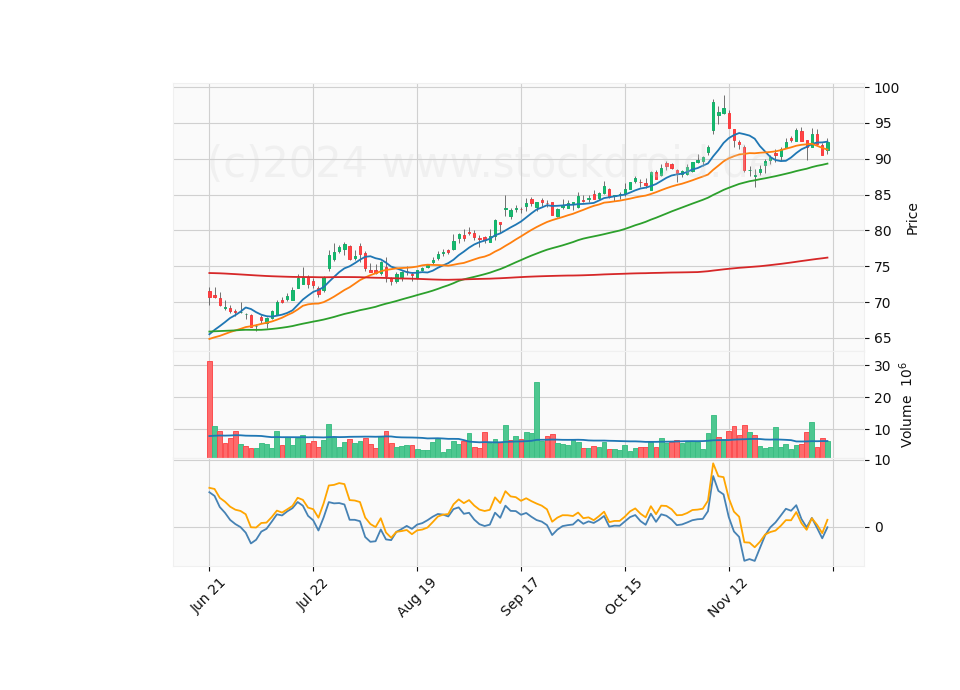
Task: Select the 75 price axis label
Action: [882, 267]
